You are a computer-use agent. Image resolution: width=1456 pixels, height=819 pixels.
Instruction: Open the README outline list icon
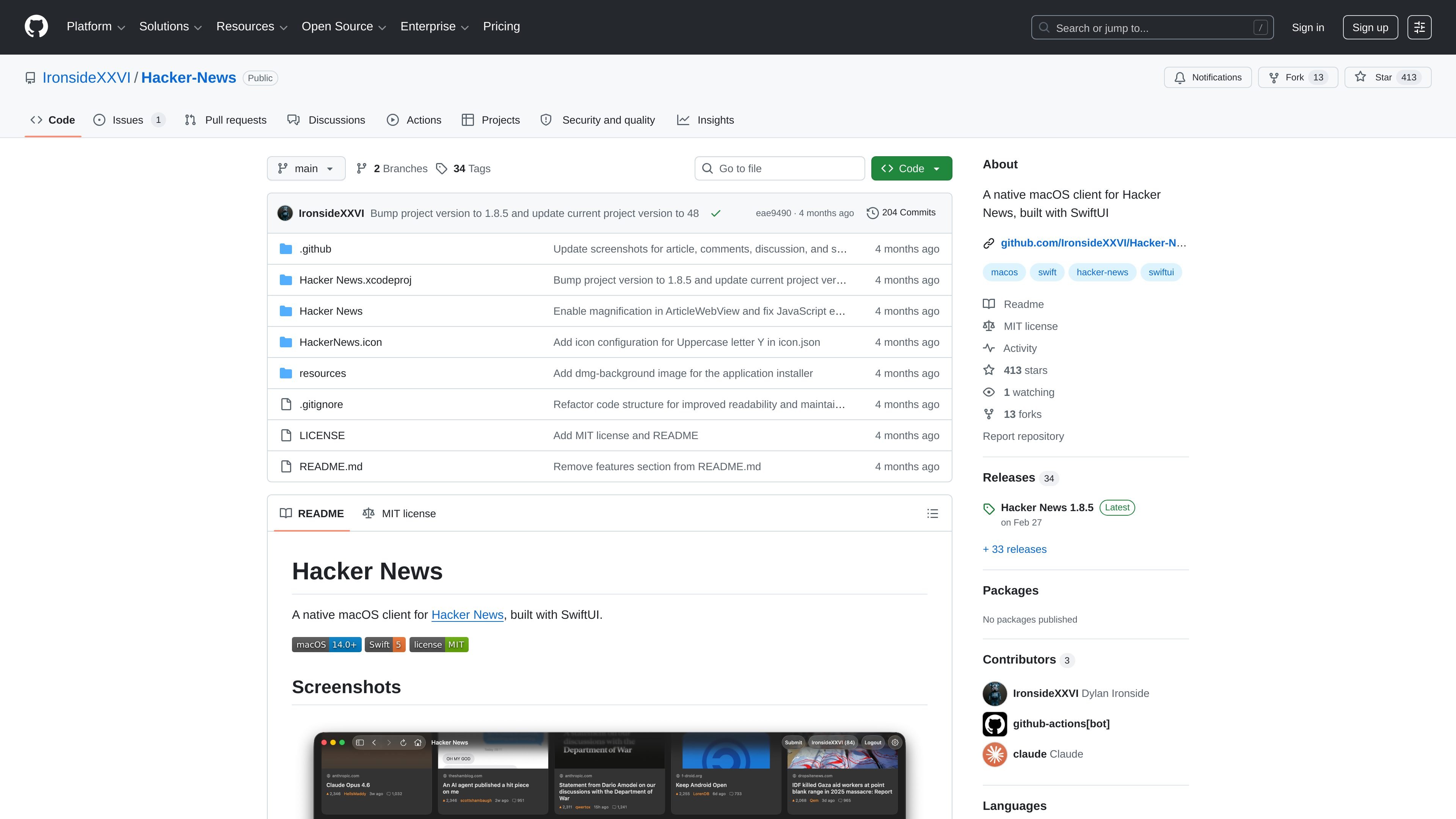tap(933, 513)
